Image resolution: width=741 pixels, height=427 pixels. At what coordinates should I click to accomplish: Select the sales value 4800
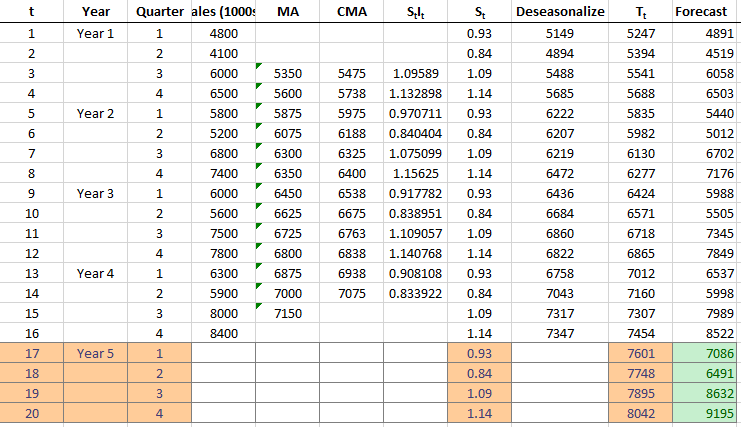[222, 32]
